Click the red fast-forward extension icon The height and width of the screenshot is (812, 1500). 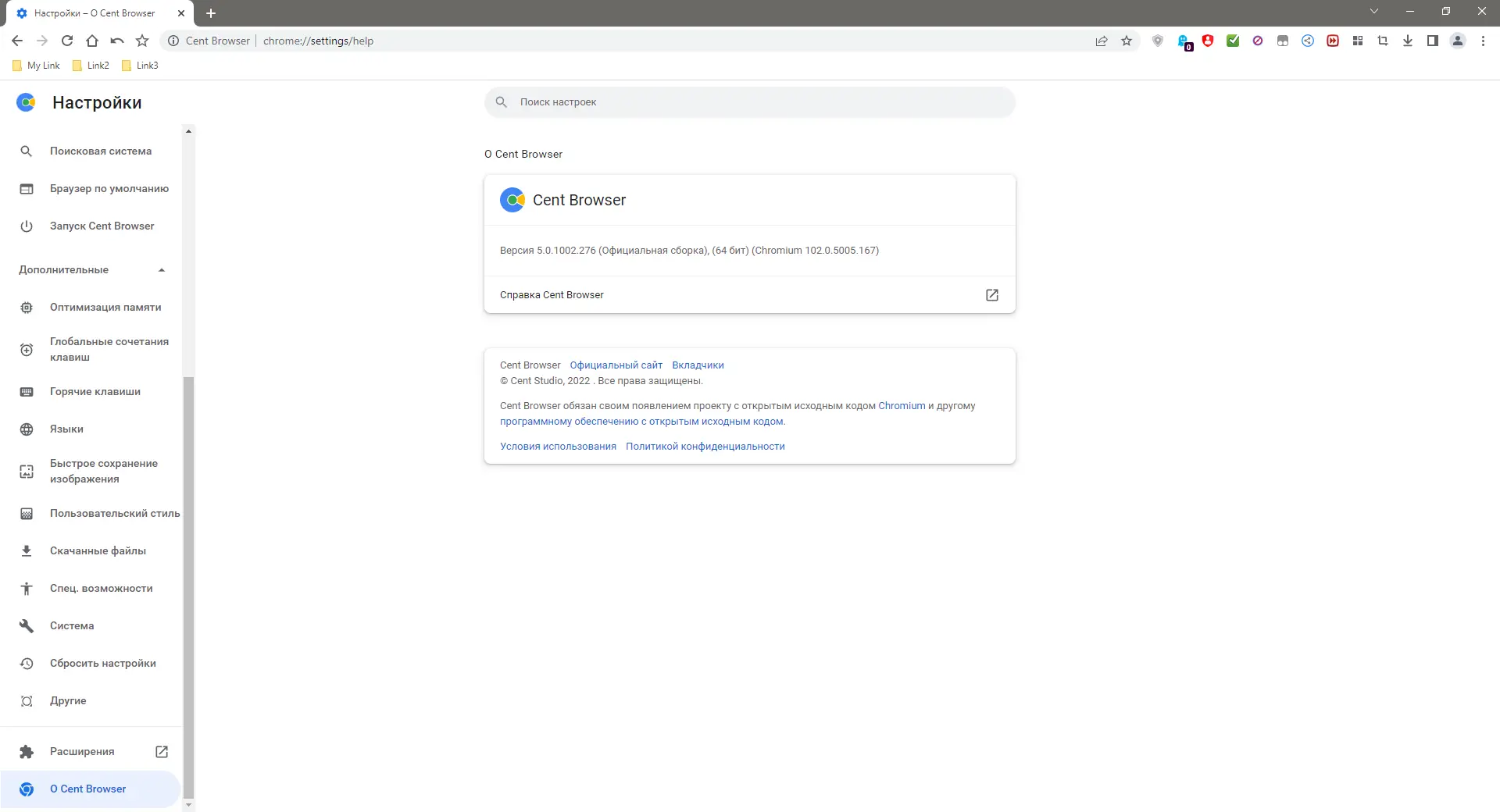(1333, 41)
